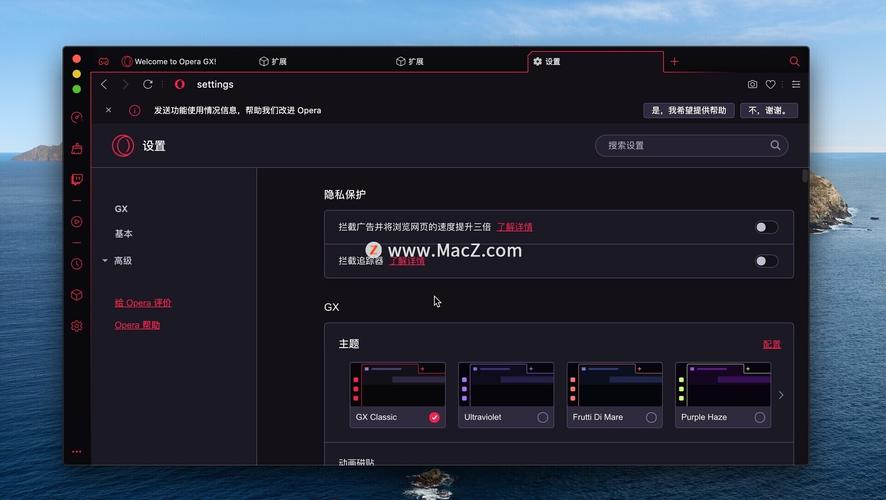Open the Twitch sidebar panel
This screenshot has height=500, width=886.
tap(77, 180)
